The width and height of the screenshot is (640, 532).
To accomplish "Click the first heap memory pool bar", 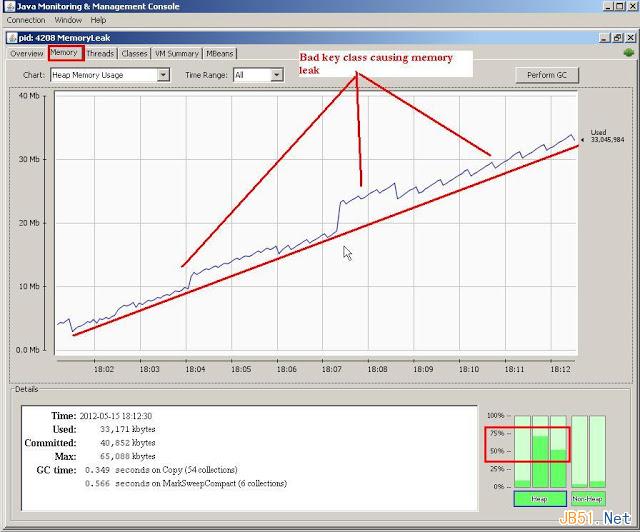I will tap(522, 452).
